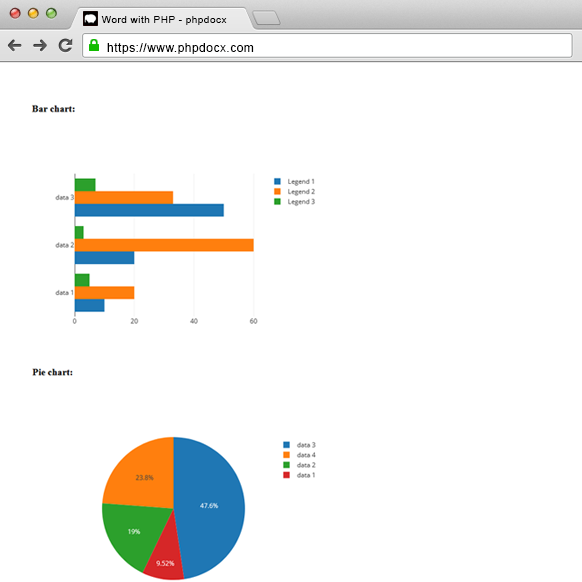The height and width of the screenshot is (582, 582).
Task: Click data 1 red entry in pie legend
Action: pos(299,475)
